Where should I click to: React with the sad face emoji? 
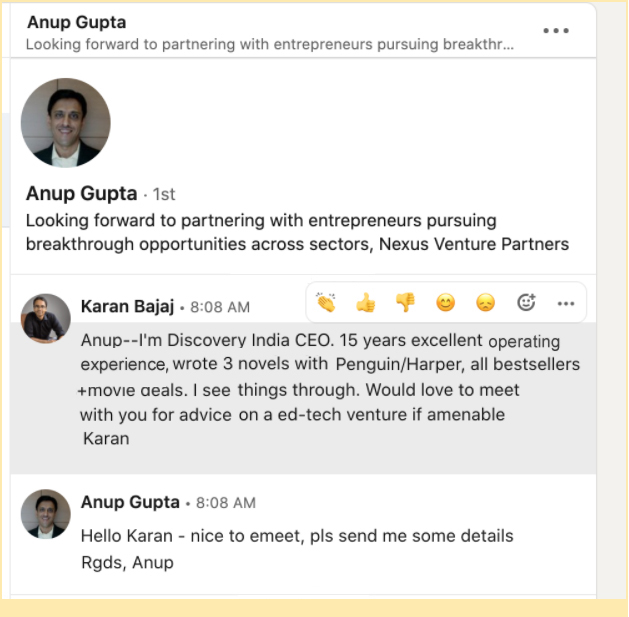pyautogui.click(x=485, y=303)
